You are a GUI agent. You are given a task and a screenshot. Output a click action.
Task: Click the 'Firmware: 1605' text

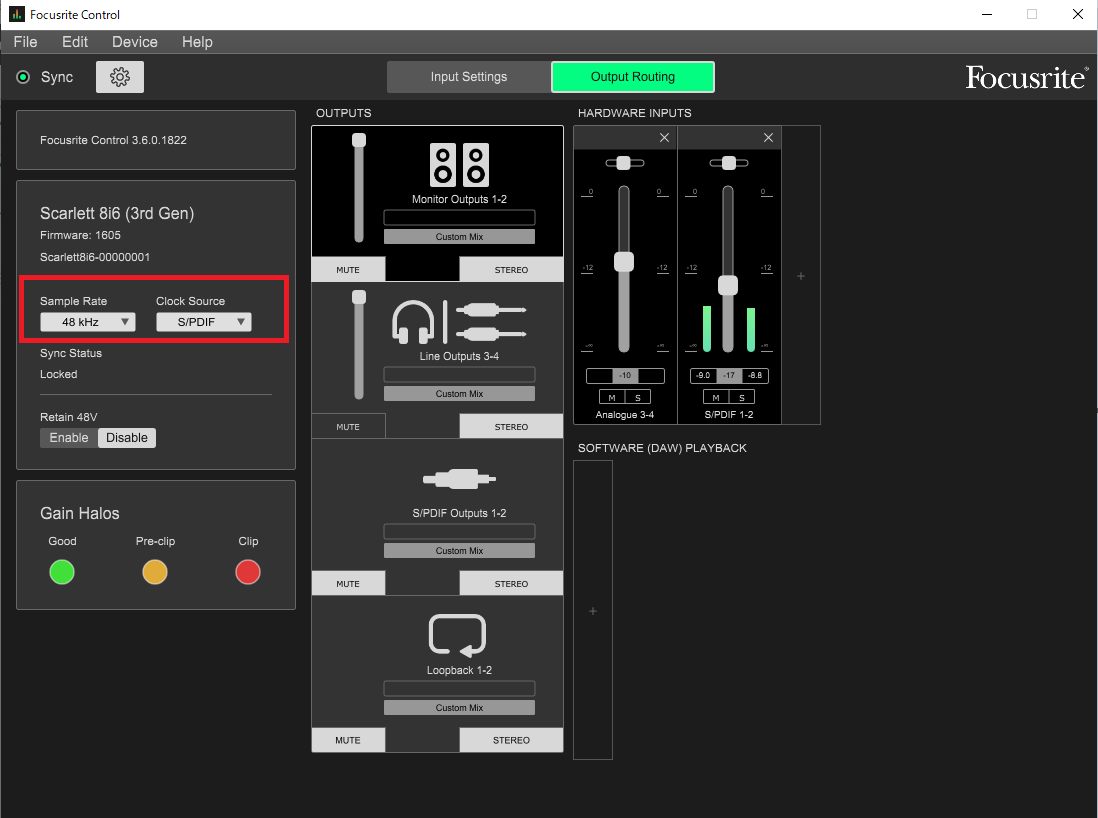(81, 235)
